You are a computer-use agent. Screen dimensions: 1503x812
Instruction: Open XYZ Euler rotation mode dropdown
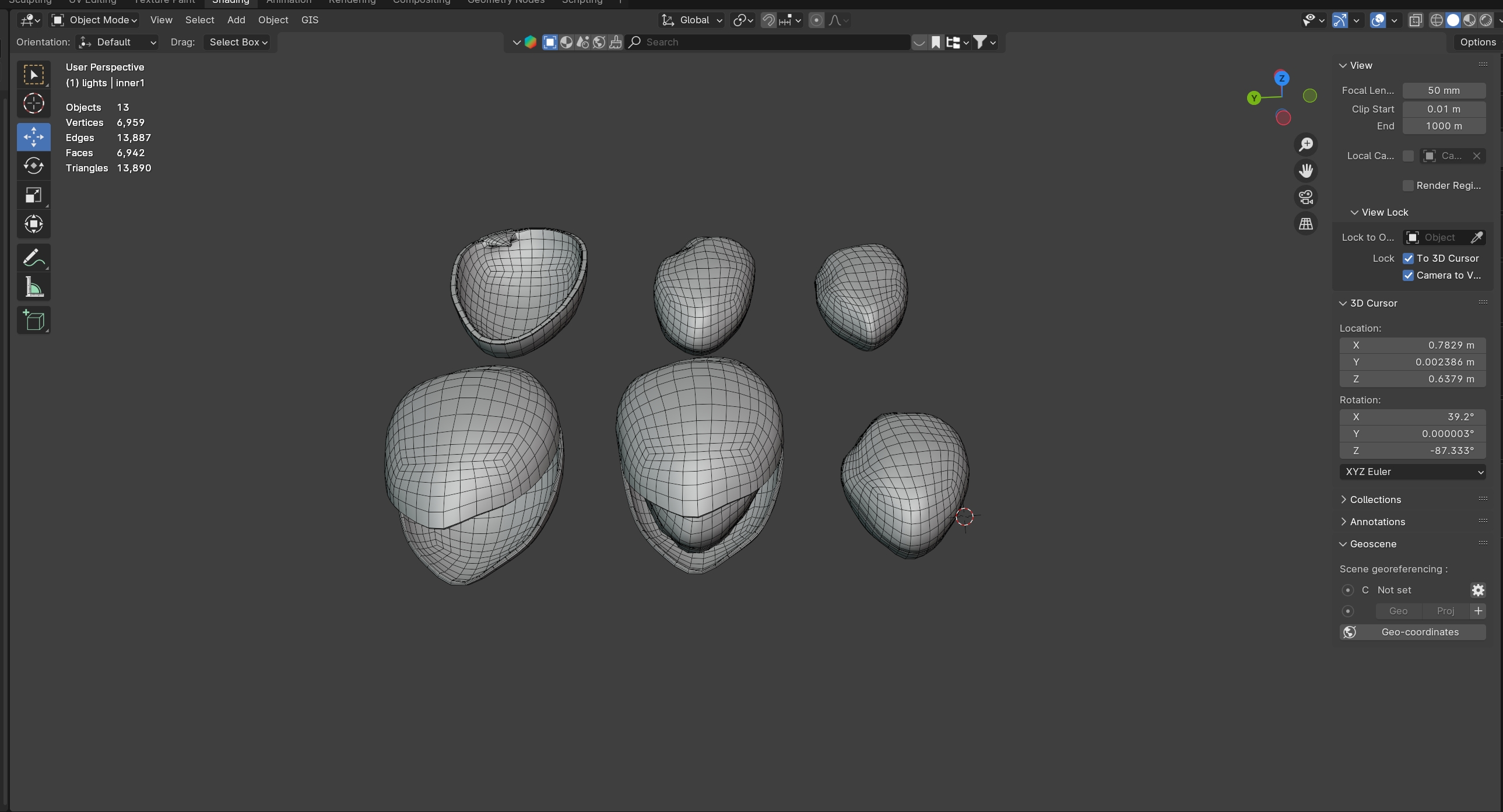pyautogui.click(x=1412, y=472)
